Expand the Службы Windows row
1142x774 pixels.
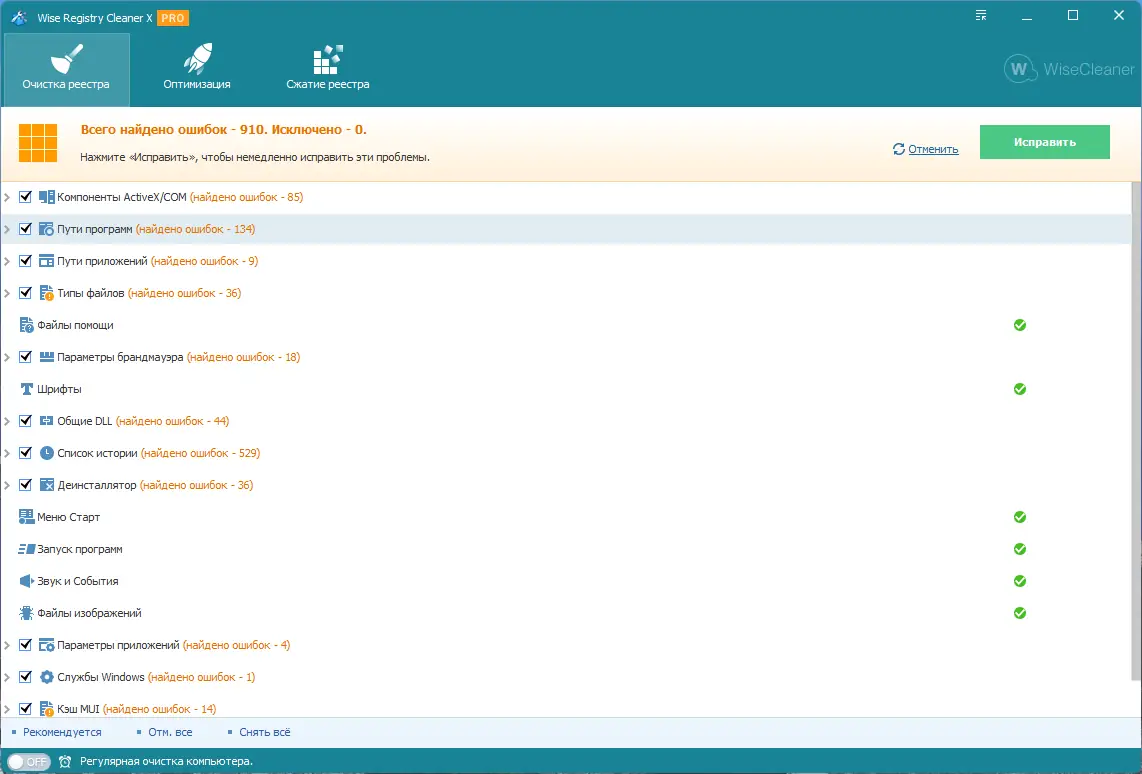7,677
